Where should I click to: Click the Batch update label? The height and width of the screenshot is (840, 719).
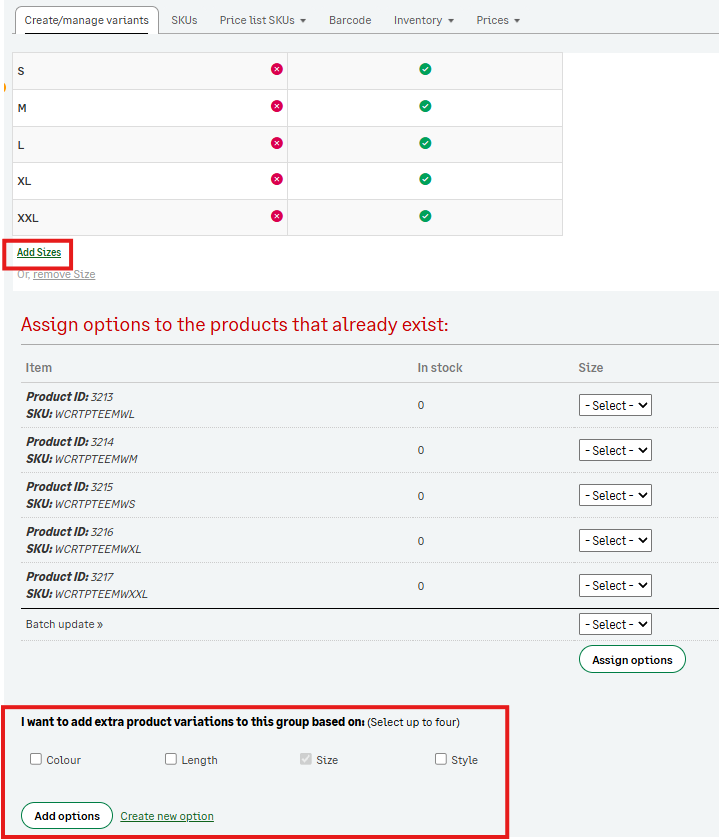[x=64, y=624]
